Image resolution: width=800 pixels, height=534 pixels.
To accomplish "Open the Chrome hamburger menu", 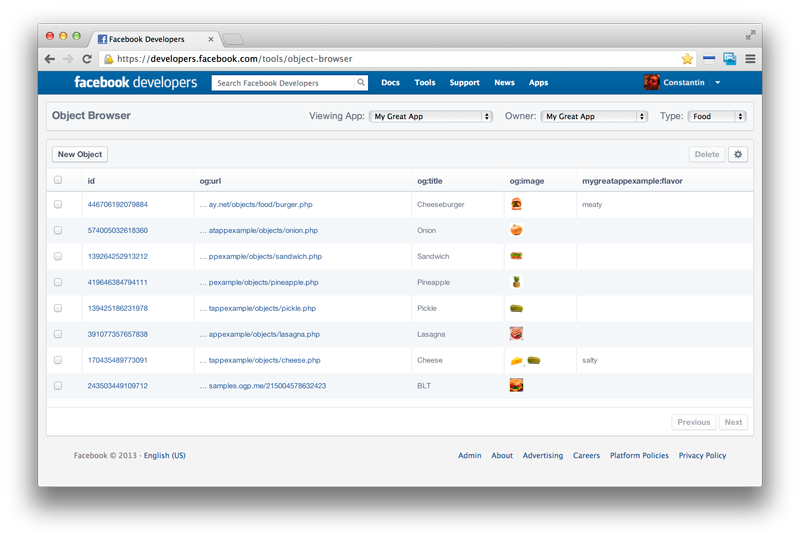I will pos(750,59).
